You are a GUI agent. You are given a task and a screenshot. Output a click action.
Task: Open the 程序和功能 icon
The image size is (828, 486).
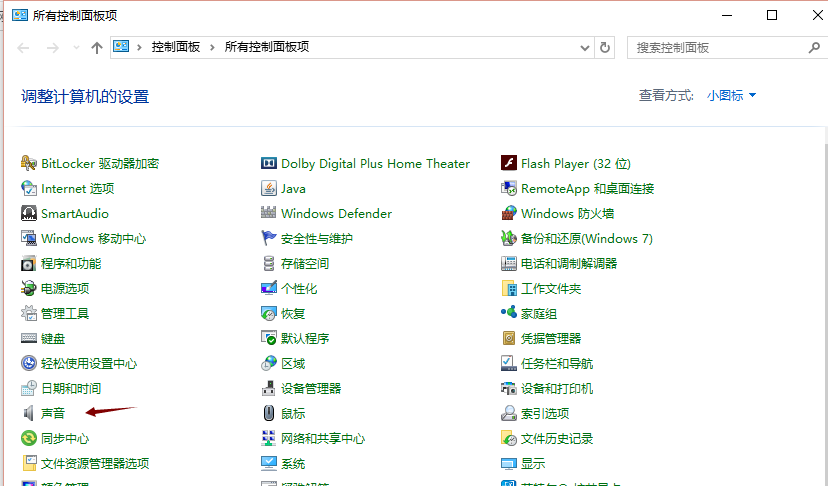click(x=29, y=263)
